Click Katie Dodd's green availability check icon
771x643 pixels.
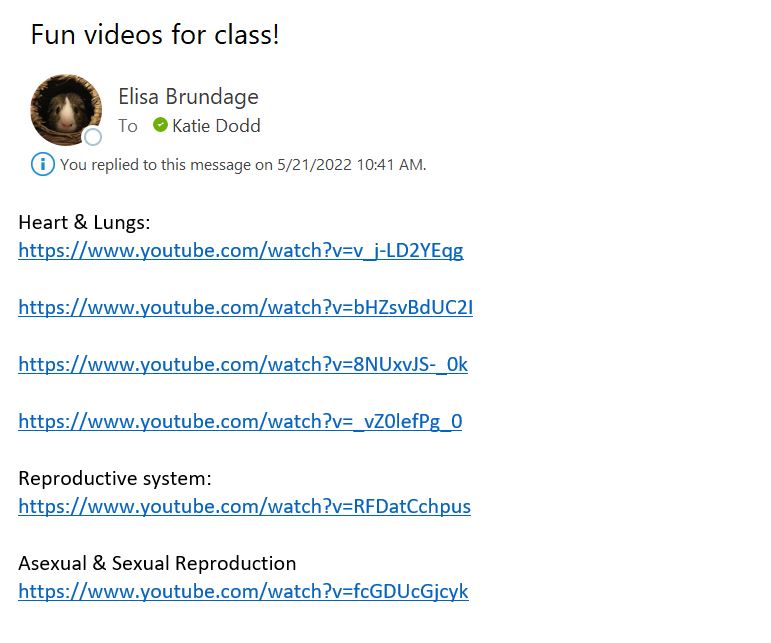click(160, 125)
